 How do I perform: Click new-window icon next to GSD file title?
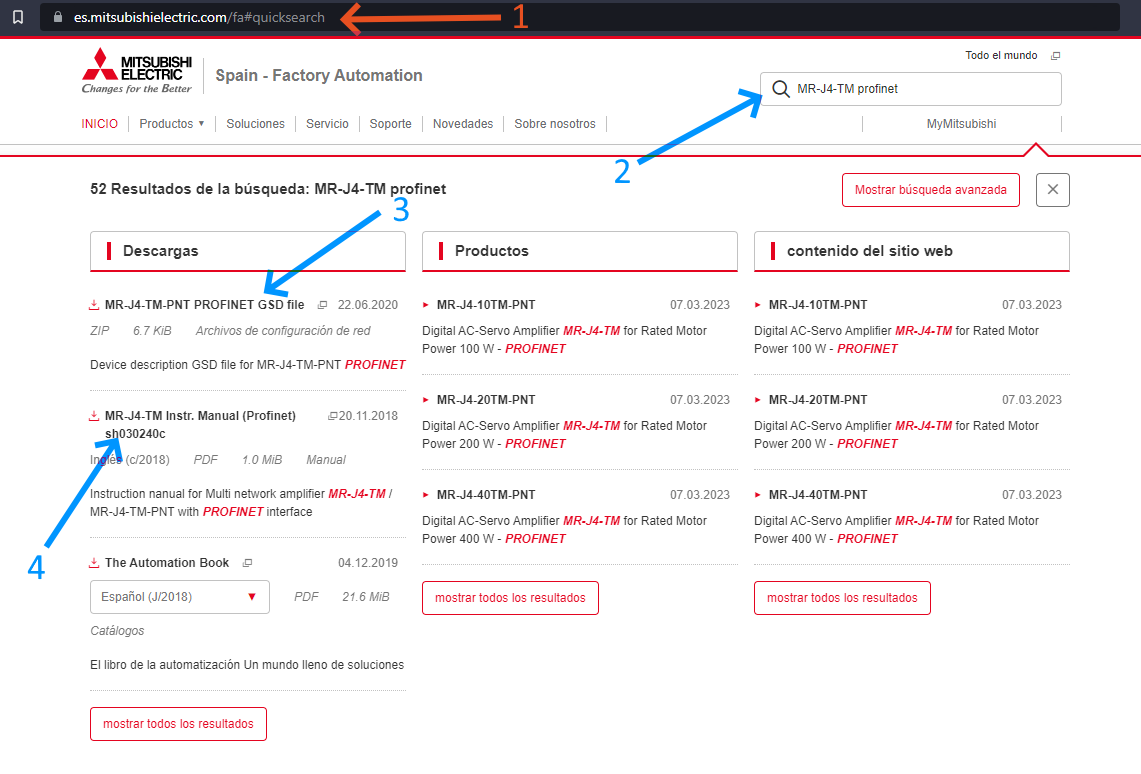(322, 306)
